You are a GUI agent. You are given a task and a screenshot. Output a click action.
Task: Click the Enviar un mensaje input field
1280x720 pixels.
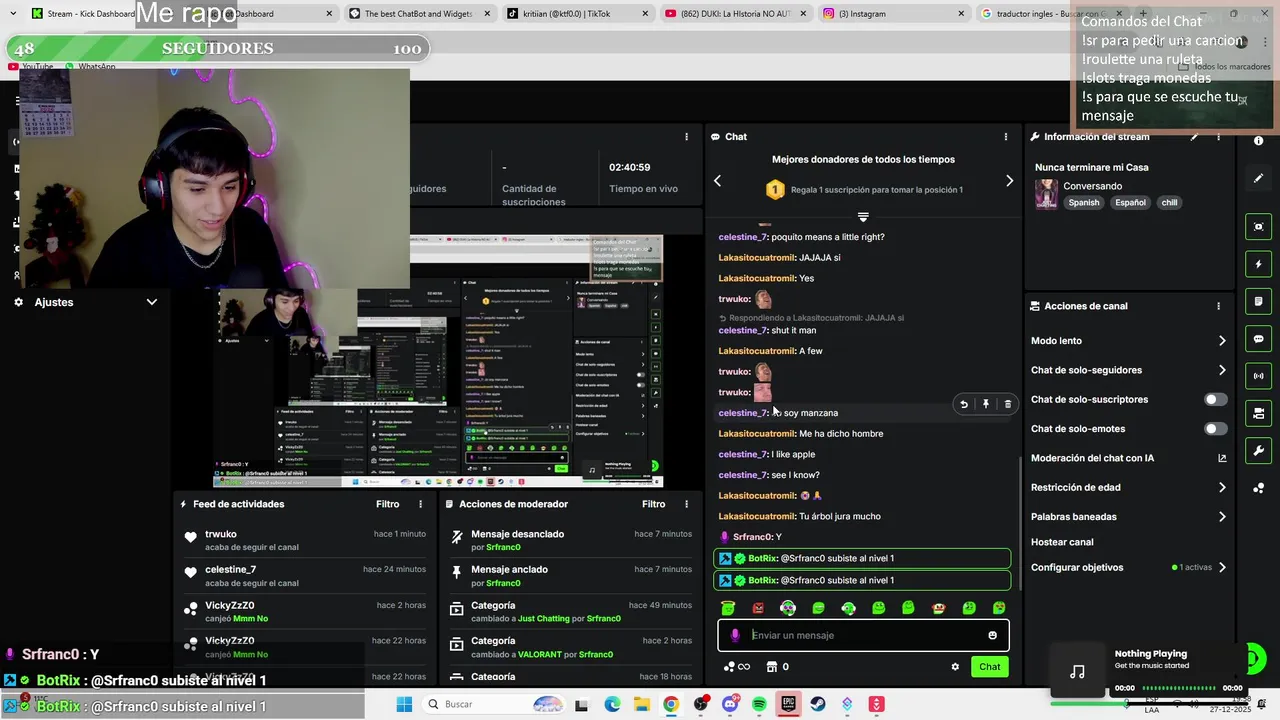click(x=863, y=635)
